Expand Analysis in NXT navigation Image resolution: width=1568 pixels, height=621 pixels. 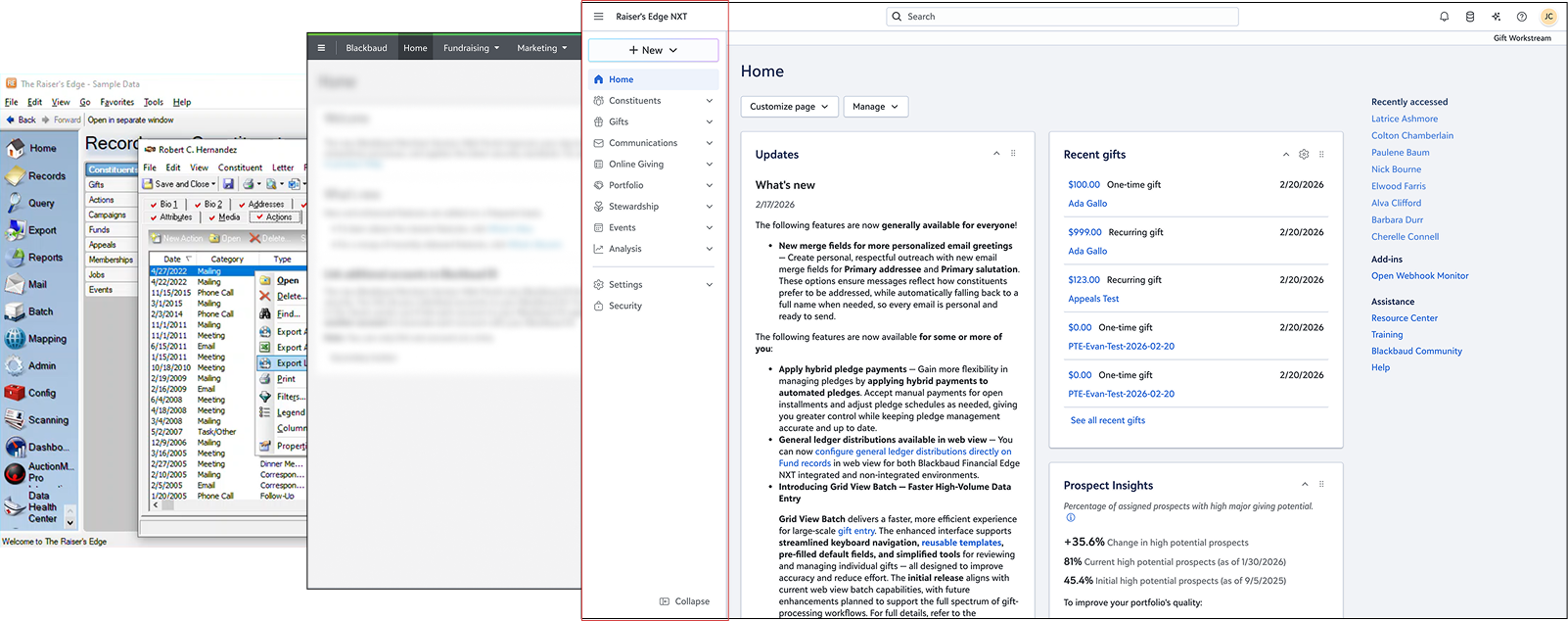pos(710,249)
